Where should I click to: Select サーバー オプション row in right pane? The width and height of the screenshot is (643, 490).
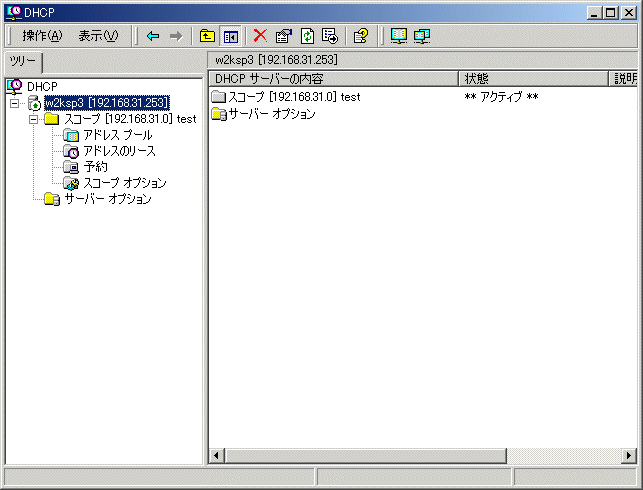[x=264, y=114]
